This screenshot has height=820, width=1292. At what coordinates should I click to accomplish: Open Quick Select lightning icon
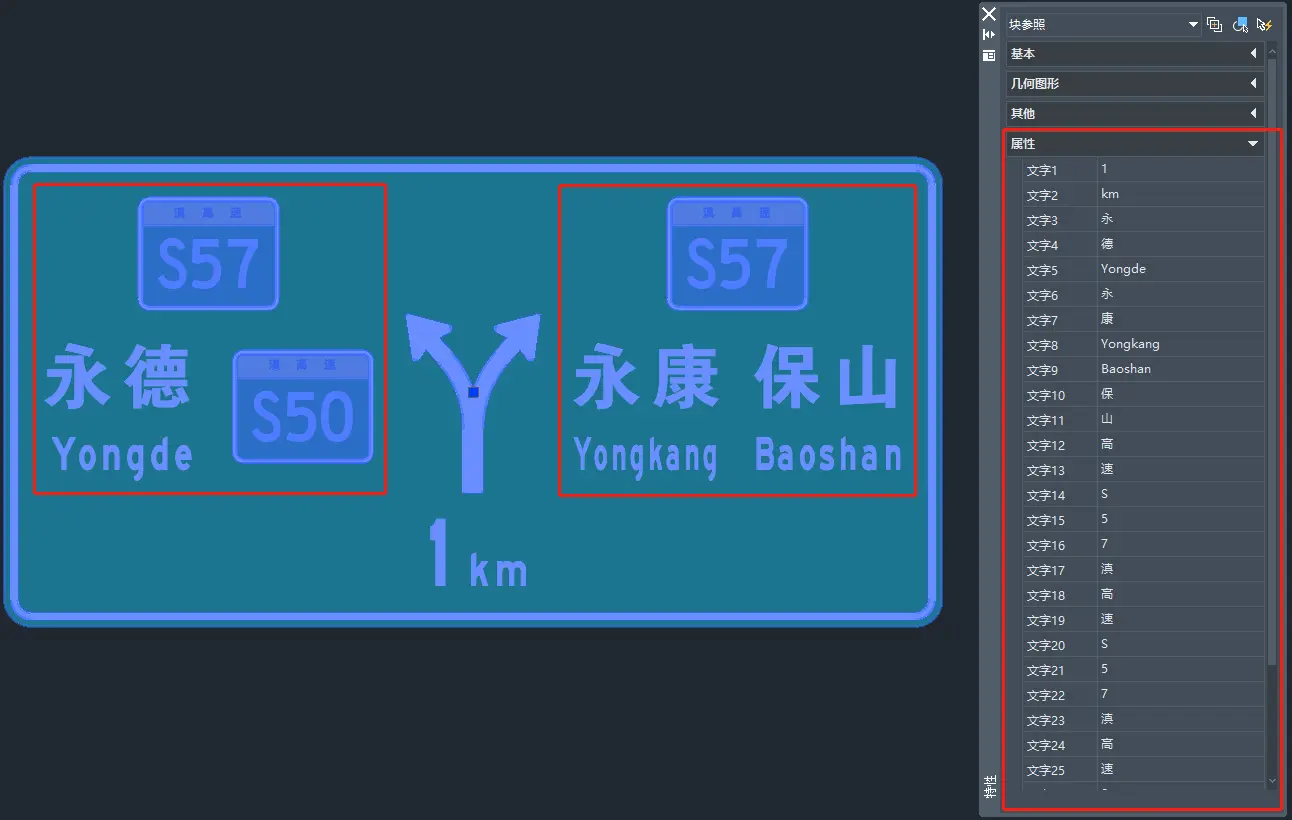pyautogui.click(x=1264, y=25)
